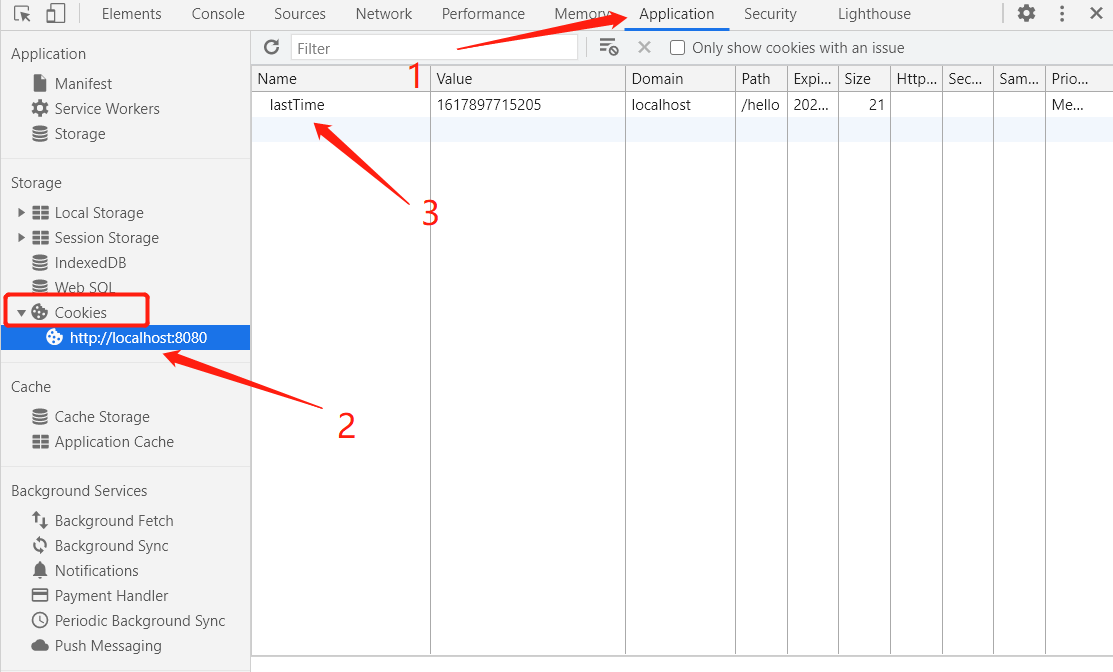The image size is (1113, 672).
Task: Open Cache Storage under Cache
Action: [100, 416]
